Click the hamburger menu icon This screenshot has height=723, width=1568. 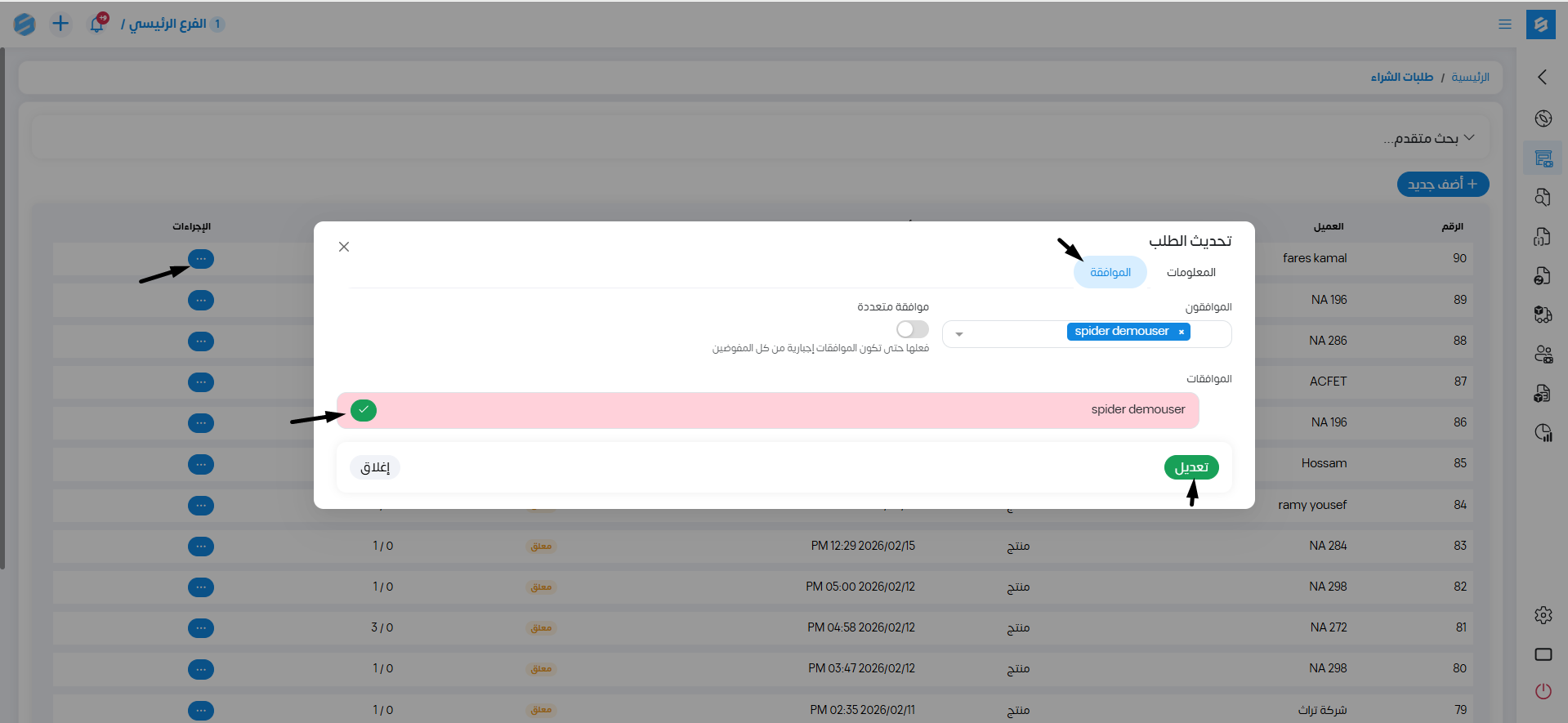1504,25
